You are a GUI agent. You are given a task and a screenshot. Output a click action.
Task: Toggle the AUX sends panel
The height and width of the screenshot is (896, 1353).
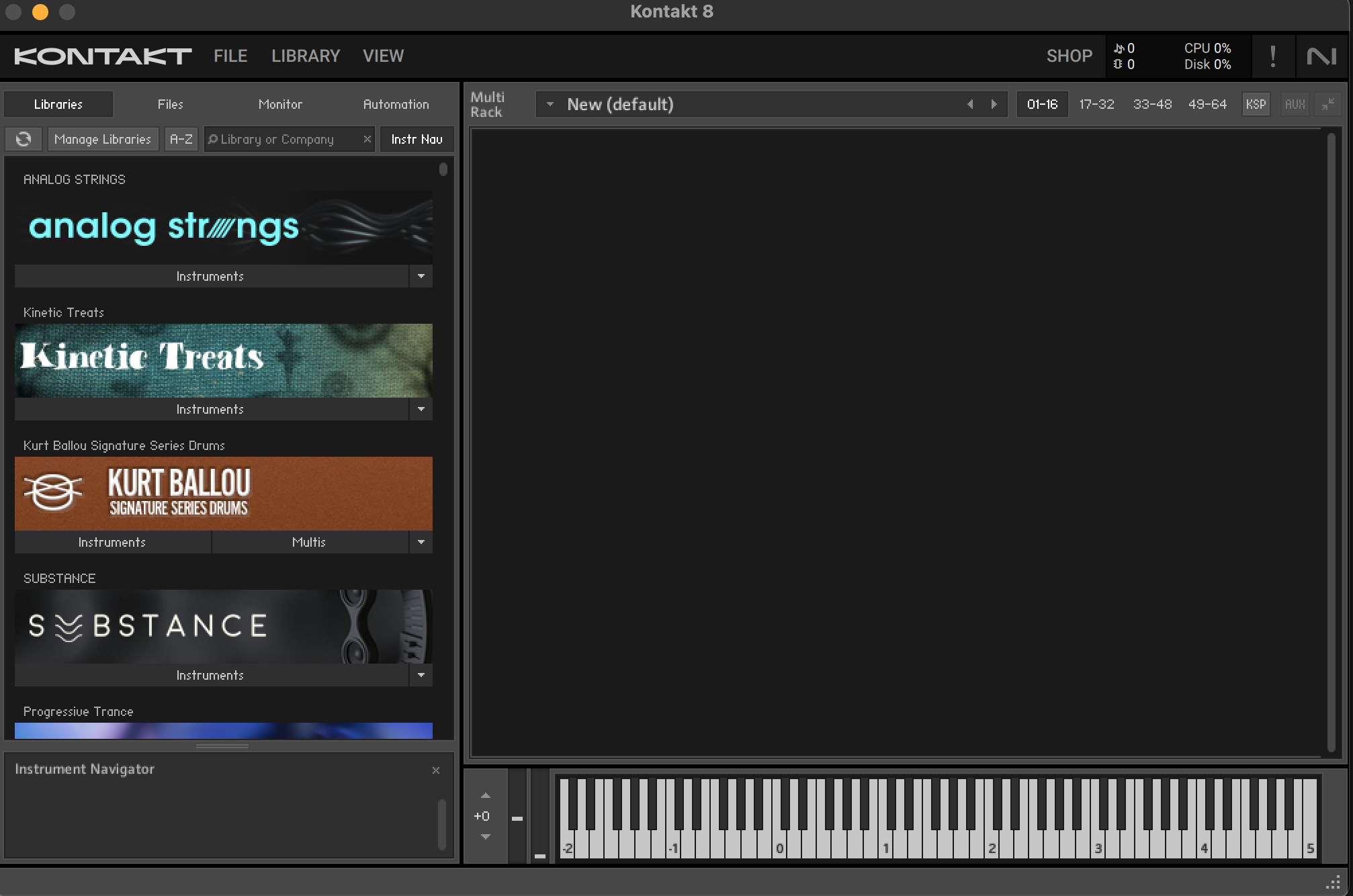[1295, 104]
